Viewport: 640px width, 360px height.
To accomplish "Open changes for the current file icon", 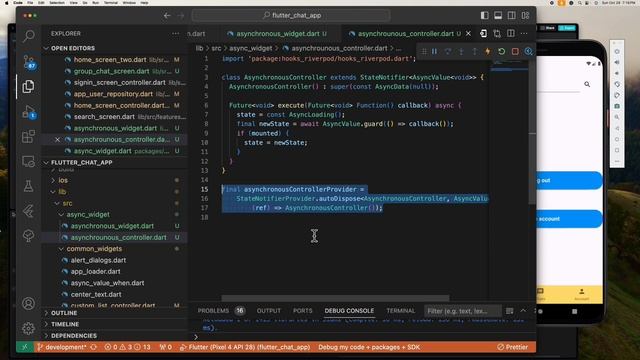I will click(x=483, y=33).
